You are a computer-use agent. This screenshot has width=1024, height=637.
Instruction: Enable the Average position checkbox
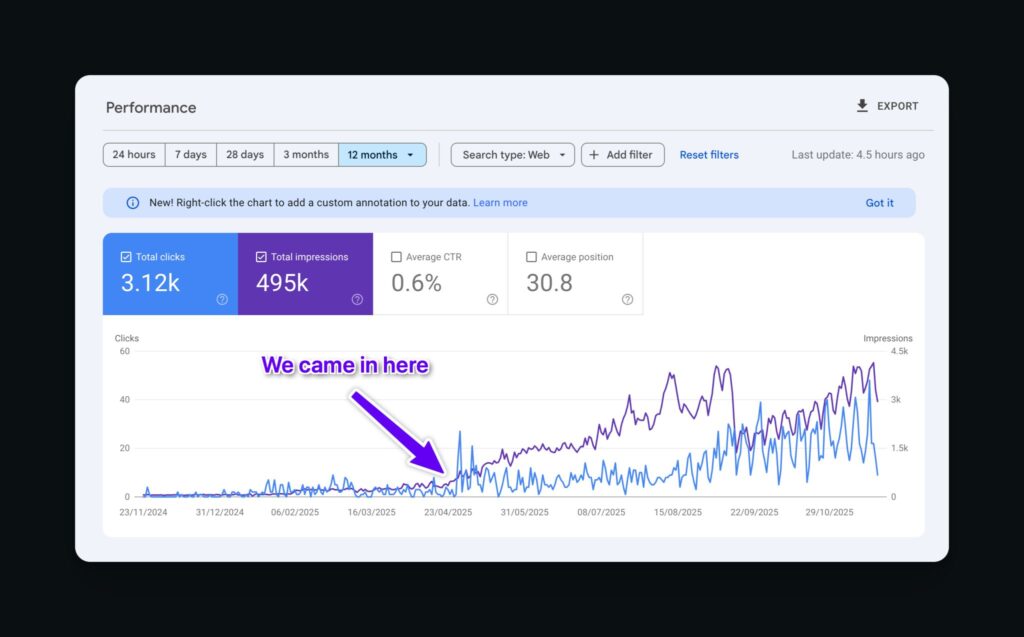(531, 257)
